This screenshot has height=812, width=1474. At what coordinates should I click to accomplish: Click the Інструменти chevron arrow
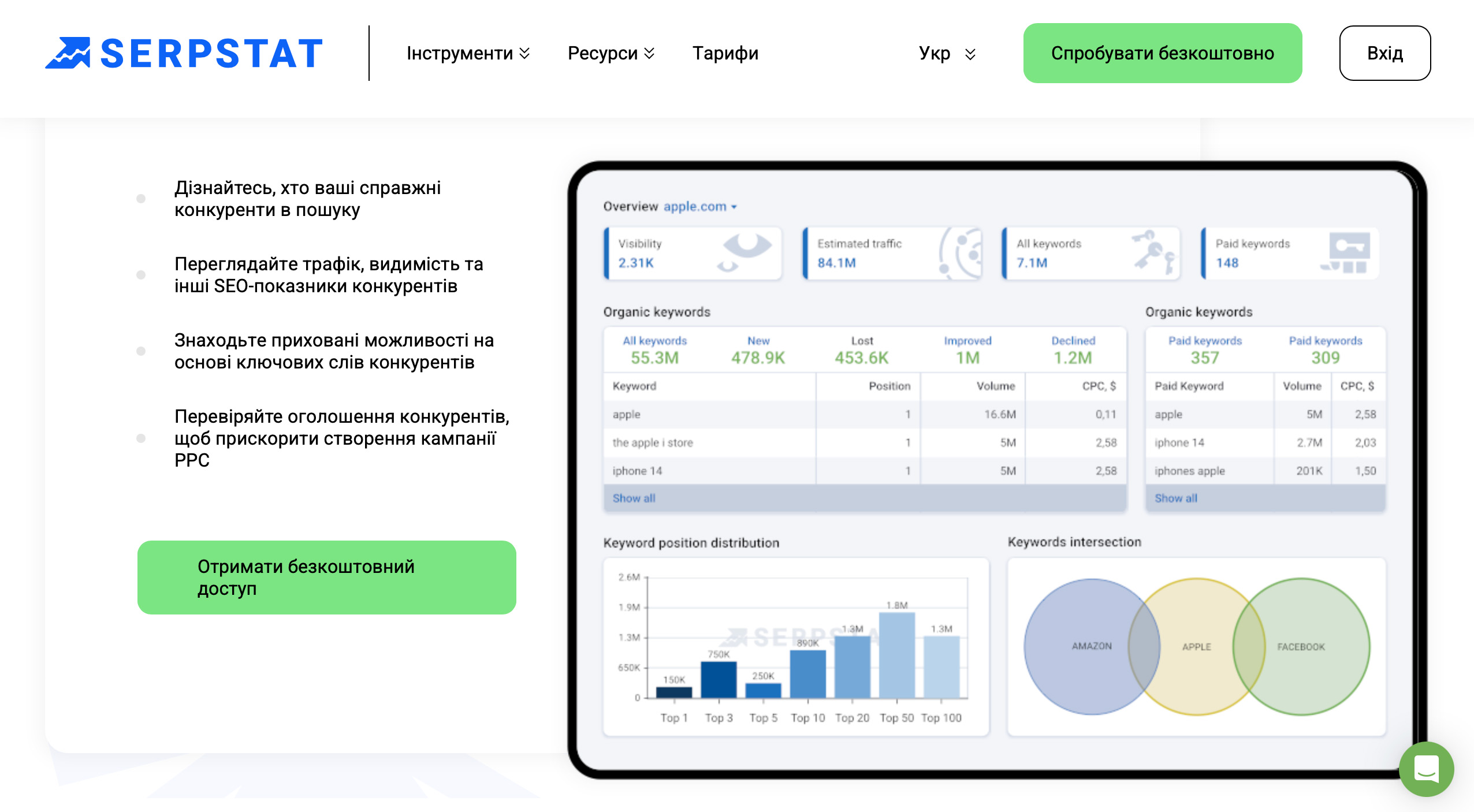524,54
